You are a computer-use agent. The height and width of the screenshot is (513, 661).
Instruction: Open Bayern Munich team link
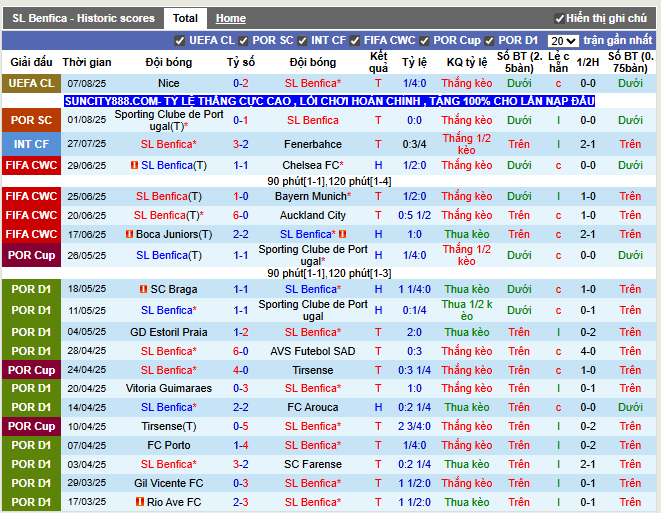(313, 196)
